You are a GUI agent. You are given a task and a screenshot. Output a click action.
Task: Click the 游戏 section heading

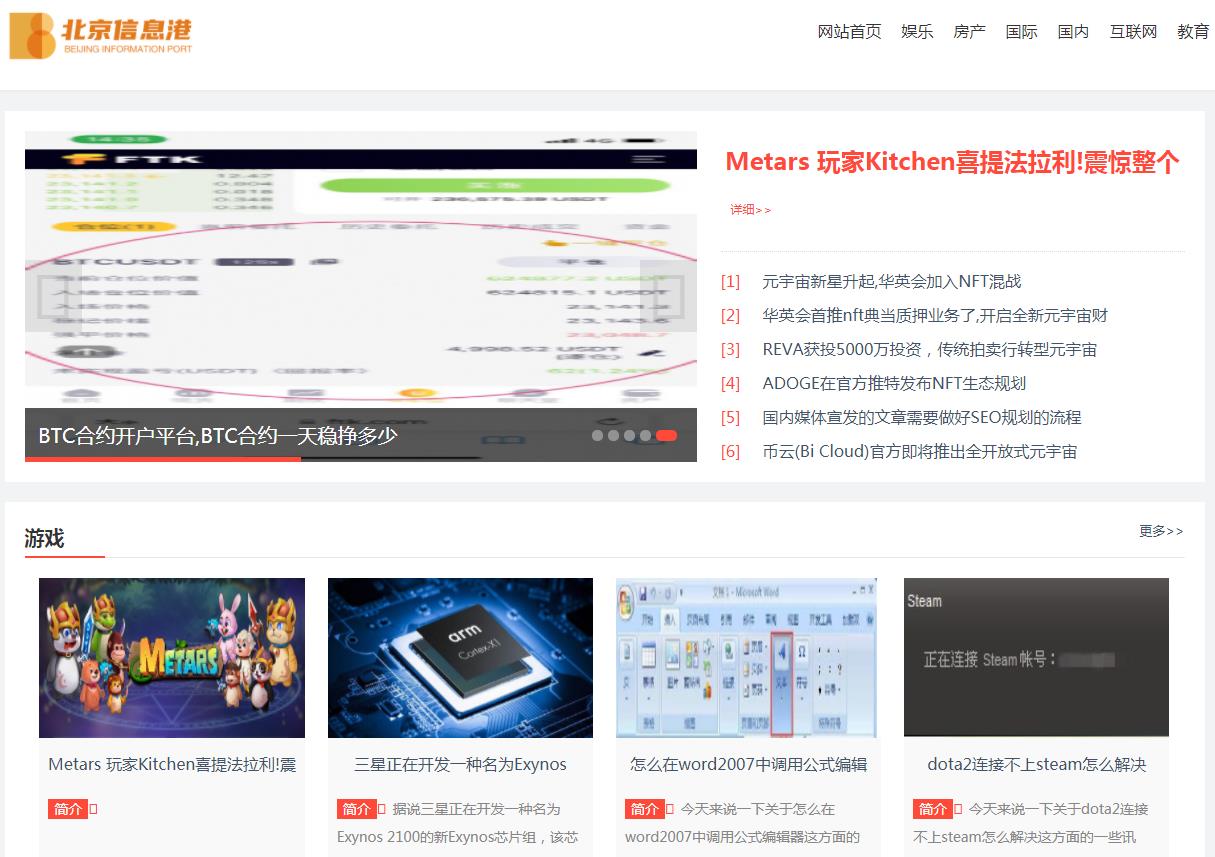pyautogui.click(x=44, y=539)
